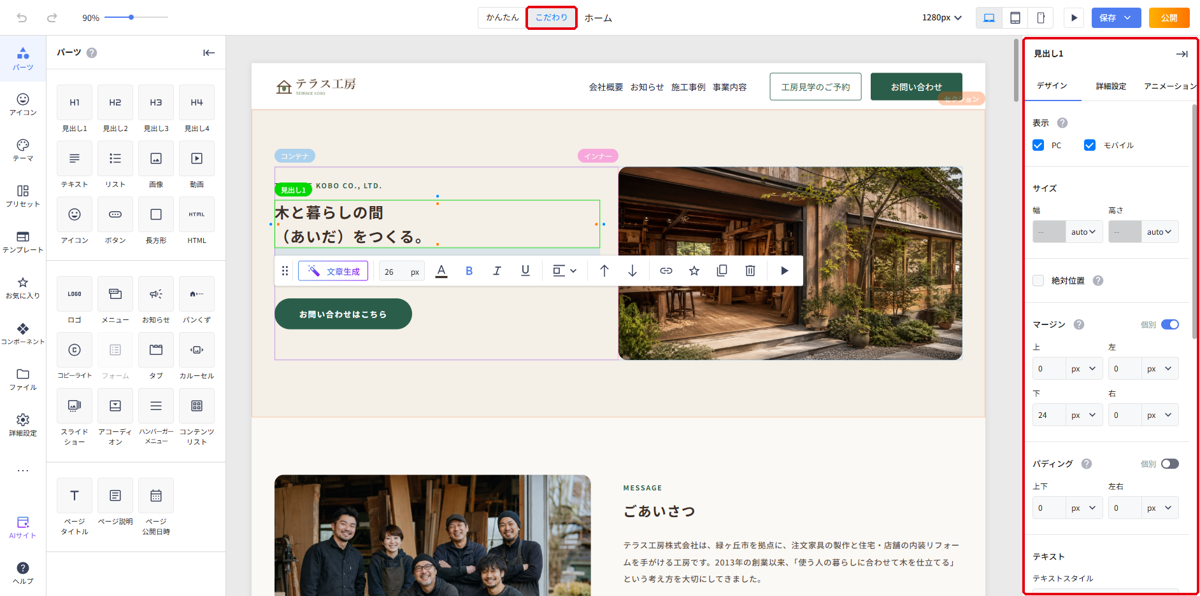
Task: Click the 会社概要 nav menu item
Action: click(x=606, y=87)
